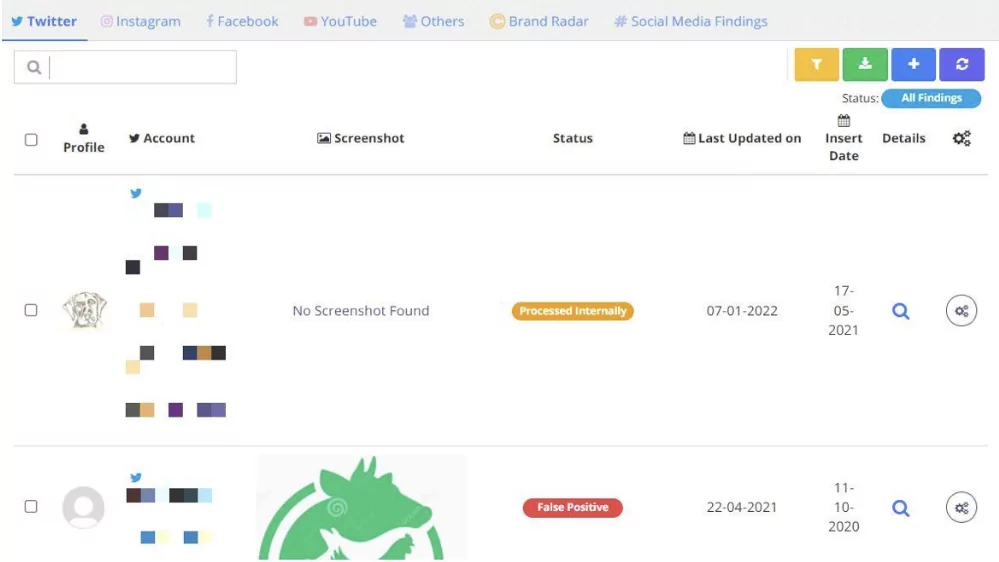Click the 07-01-2022 last updated date

coord(742,311)
